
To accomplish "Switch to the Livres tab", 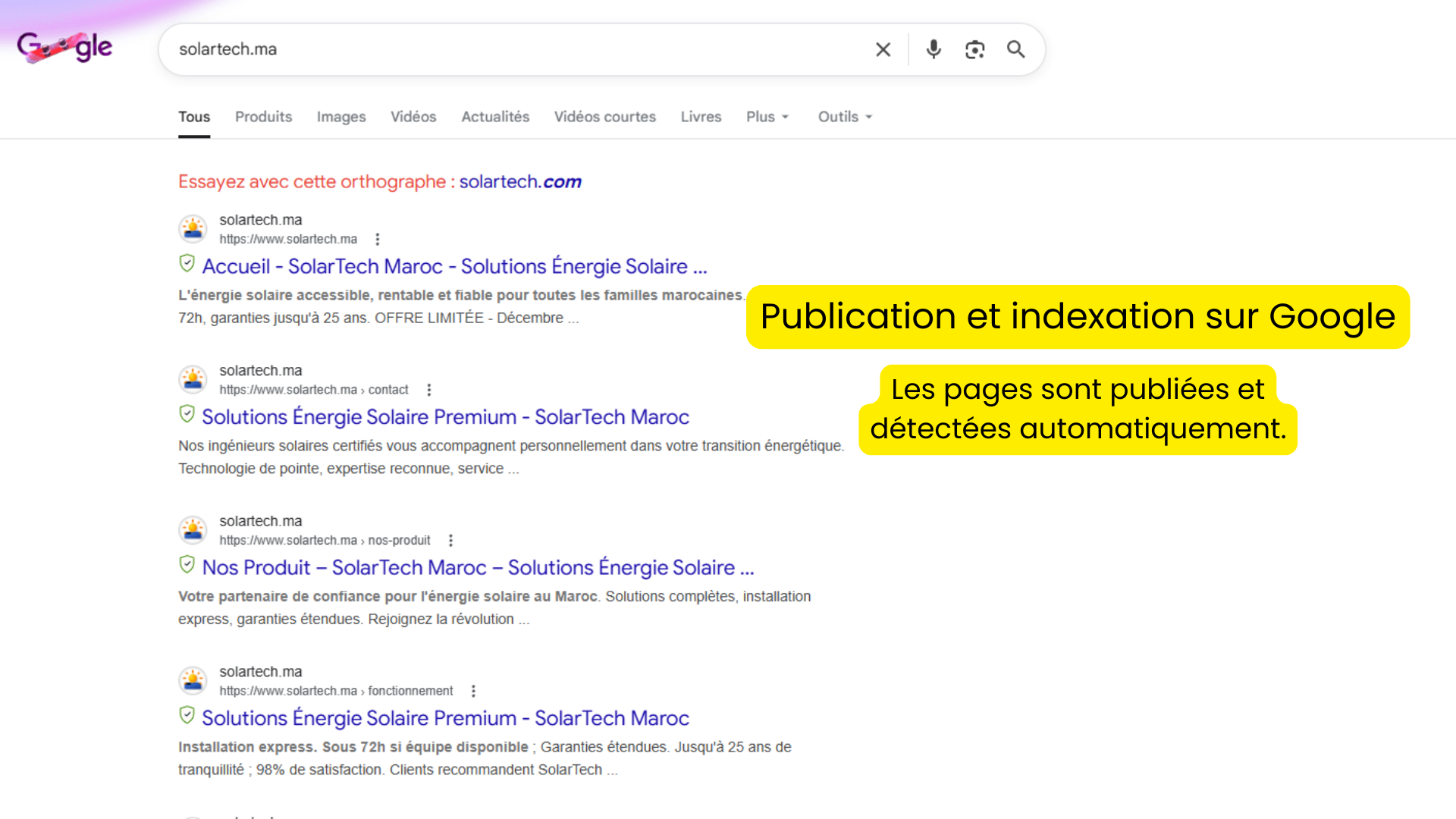I will (x=701, y=117).
